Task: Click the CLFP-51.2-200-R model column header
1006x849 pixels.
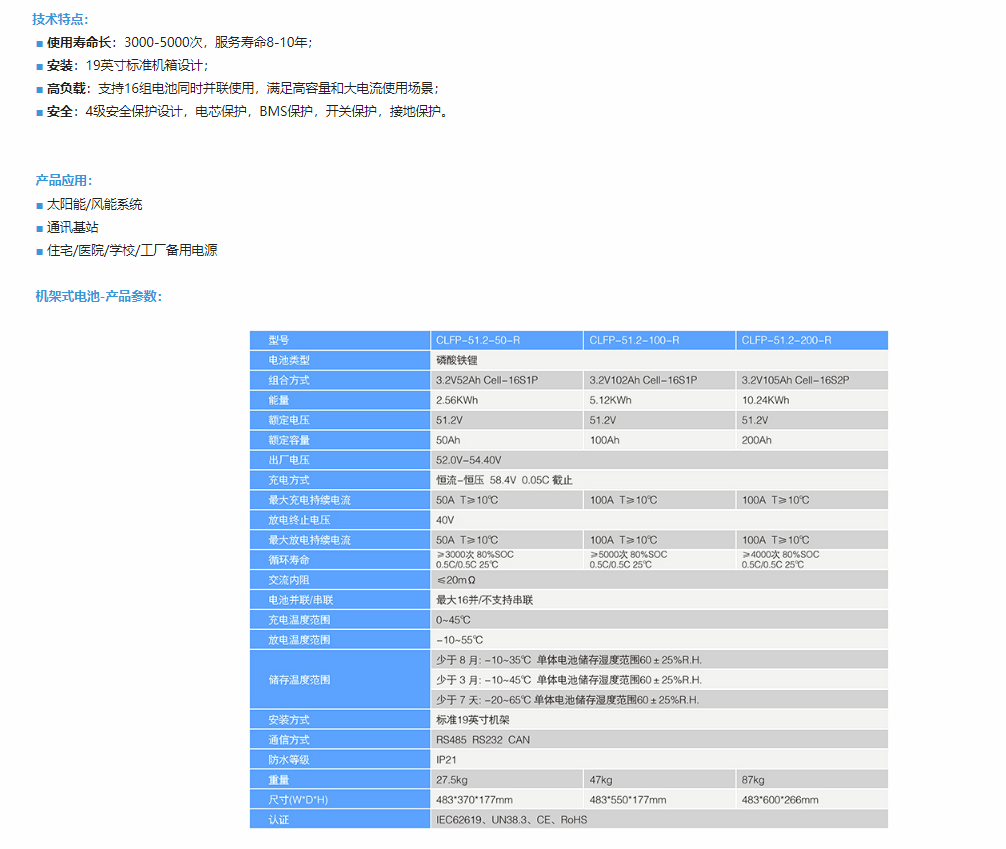Action: pos(786,340)
